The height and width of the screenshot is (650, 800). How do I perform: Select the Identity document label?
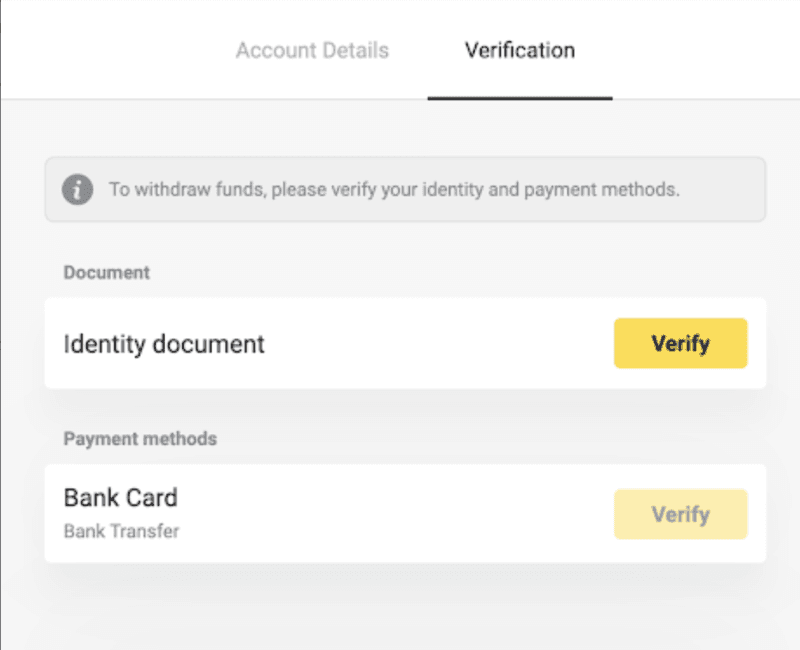[164, 344]
